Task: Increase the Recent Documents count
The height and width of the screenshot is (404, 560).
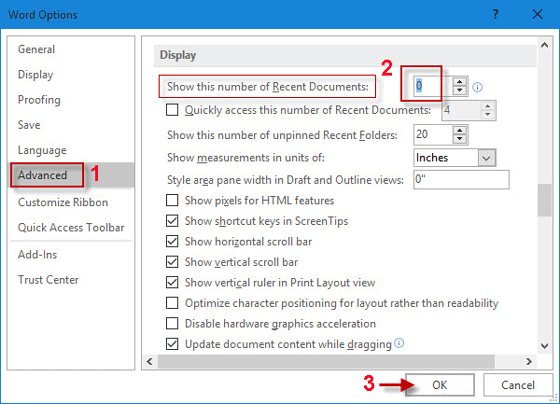Action: (460, 82)
